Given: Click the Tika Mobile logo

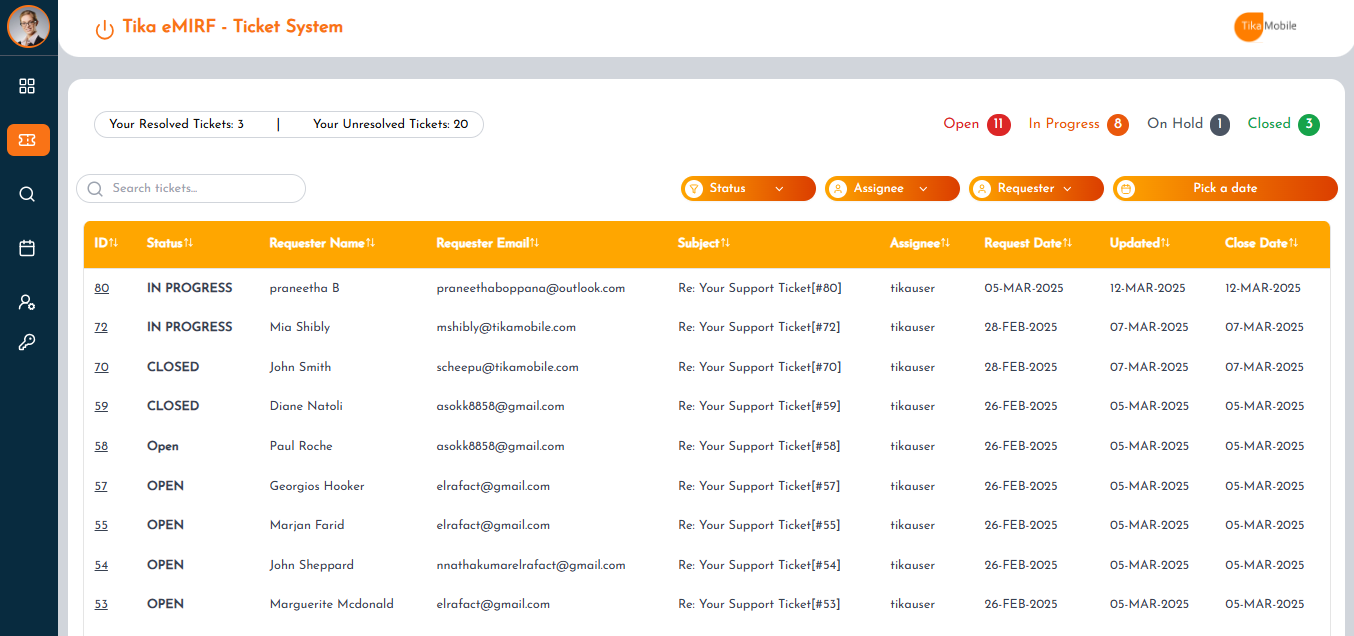Looking at the screenshot, I should (x=1266, y=27).
